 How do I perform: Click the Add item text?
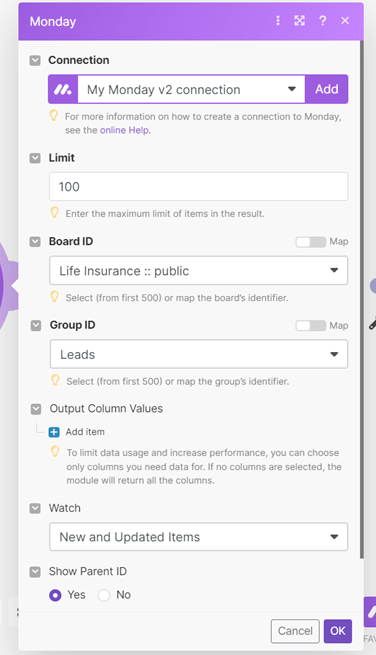point(85,432)
